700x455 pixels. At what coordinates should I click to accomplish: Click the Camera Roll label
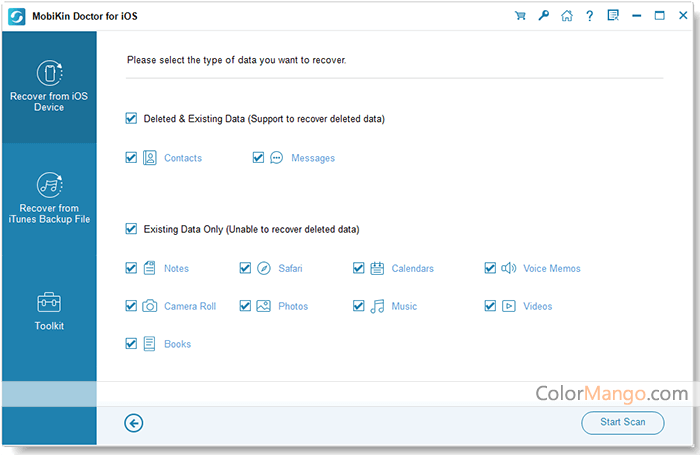pos(190,306)
